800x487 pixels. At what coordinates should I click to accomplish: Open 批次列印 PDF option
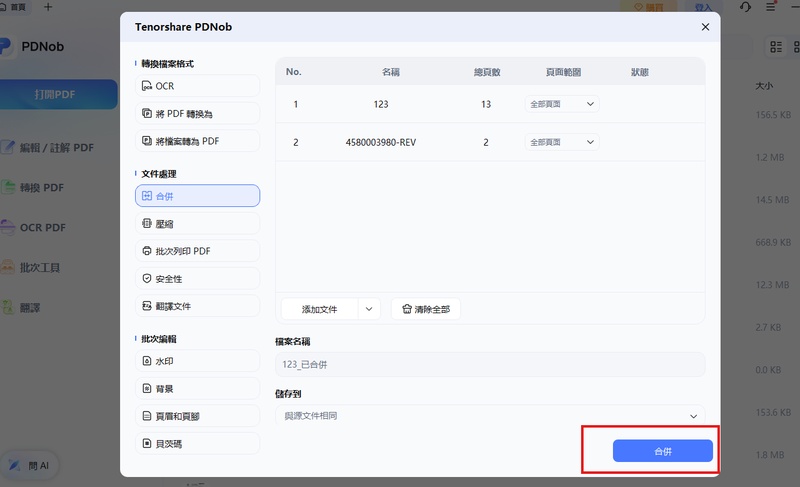197,251
